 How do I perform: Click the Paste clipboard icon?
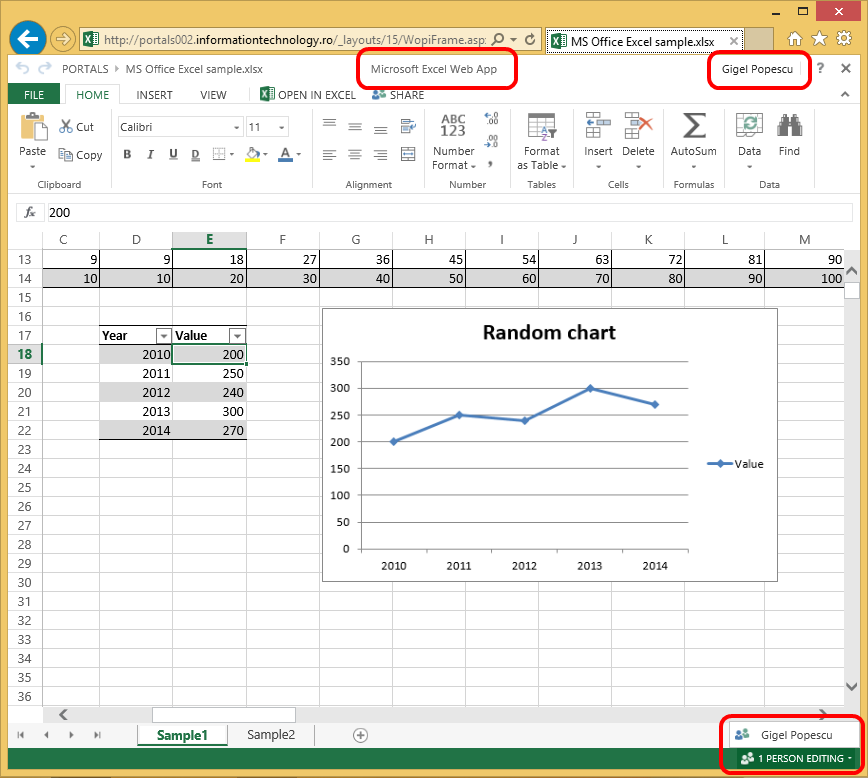click(33, 127)
